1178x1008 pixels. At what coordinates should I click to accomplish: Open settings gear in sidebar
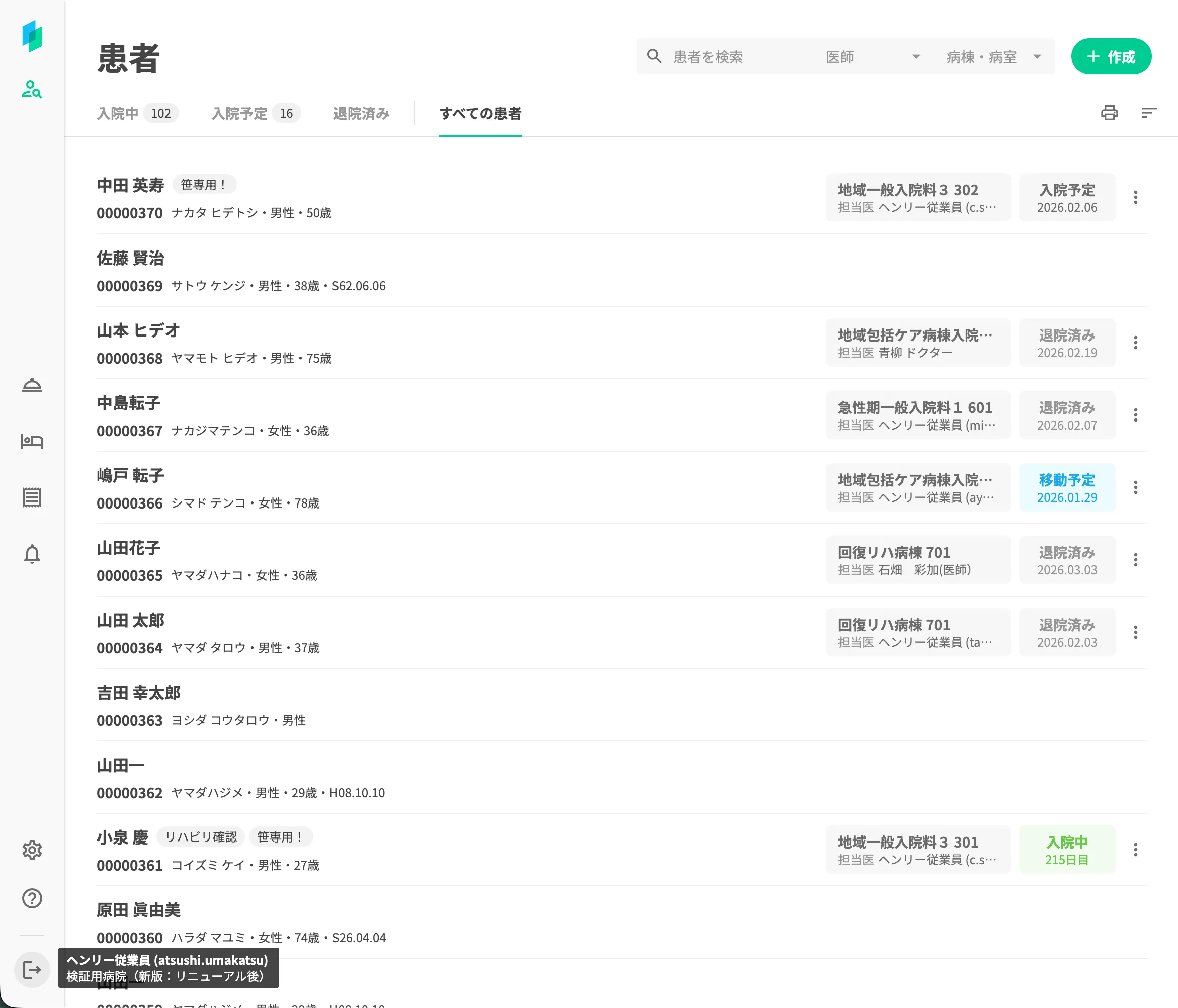(32, 850)
